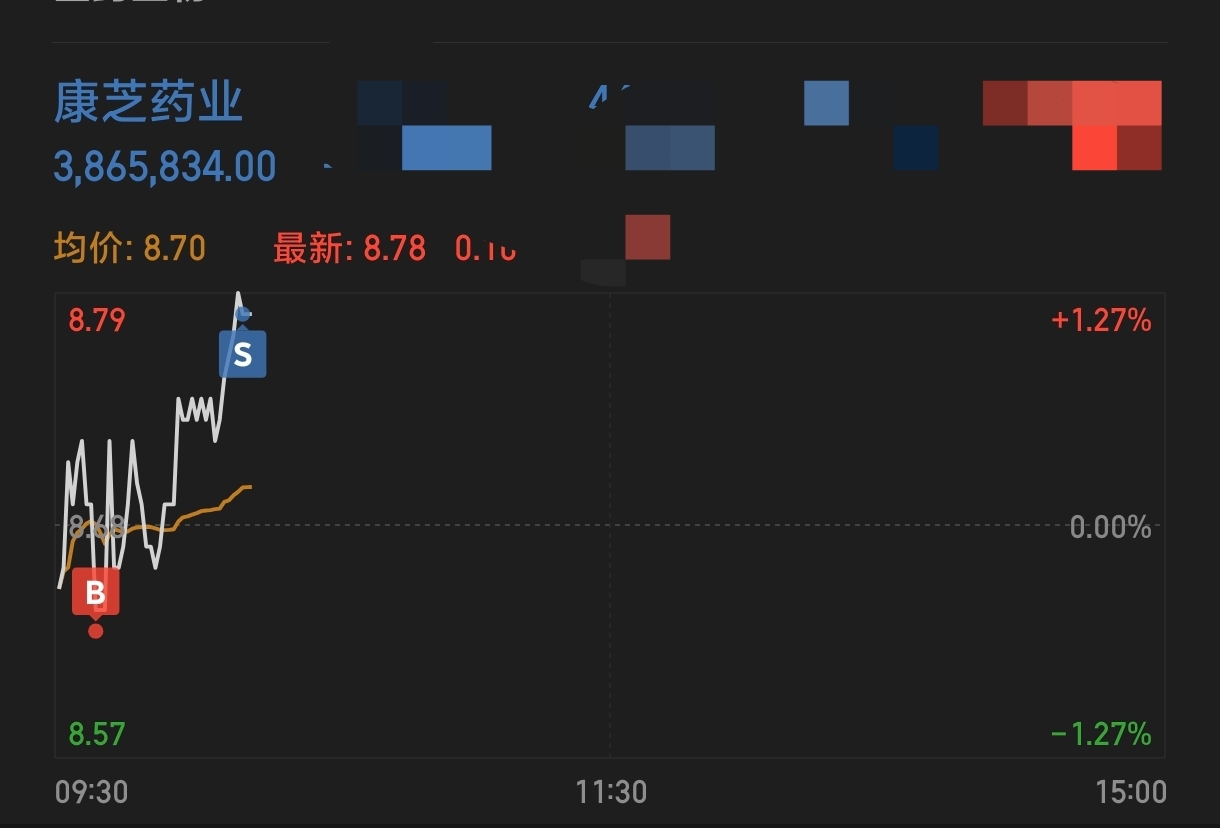Click the 09:30 time axis label
The image size is (1220, 828).
(91, 792)
